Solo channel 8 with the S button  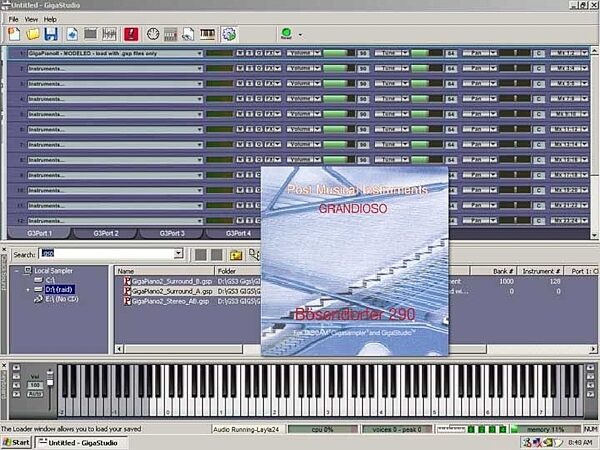click(249, 160)
